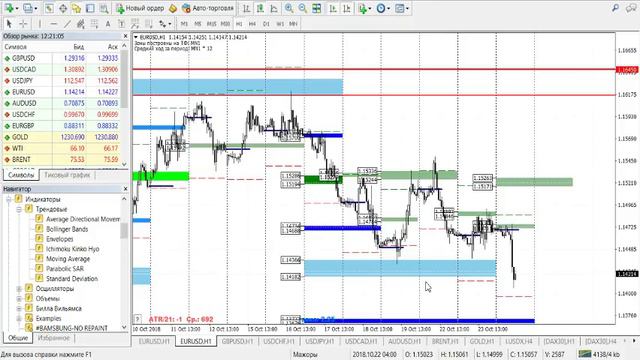Switch chart to line chart mode

274,8
